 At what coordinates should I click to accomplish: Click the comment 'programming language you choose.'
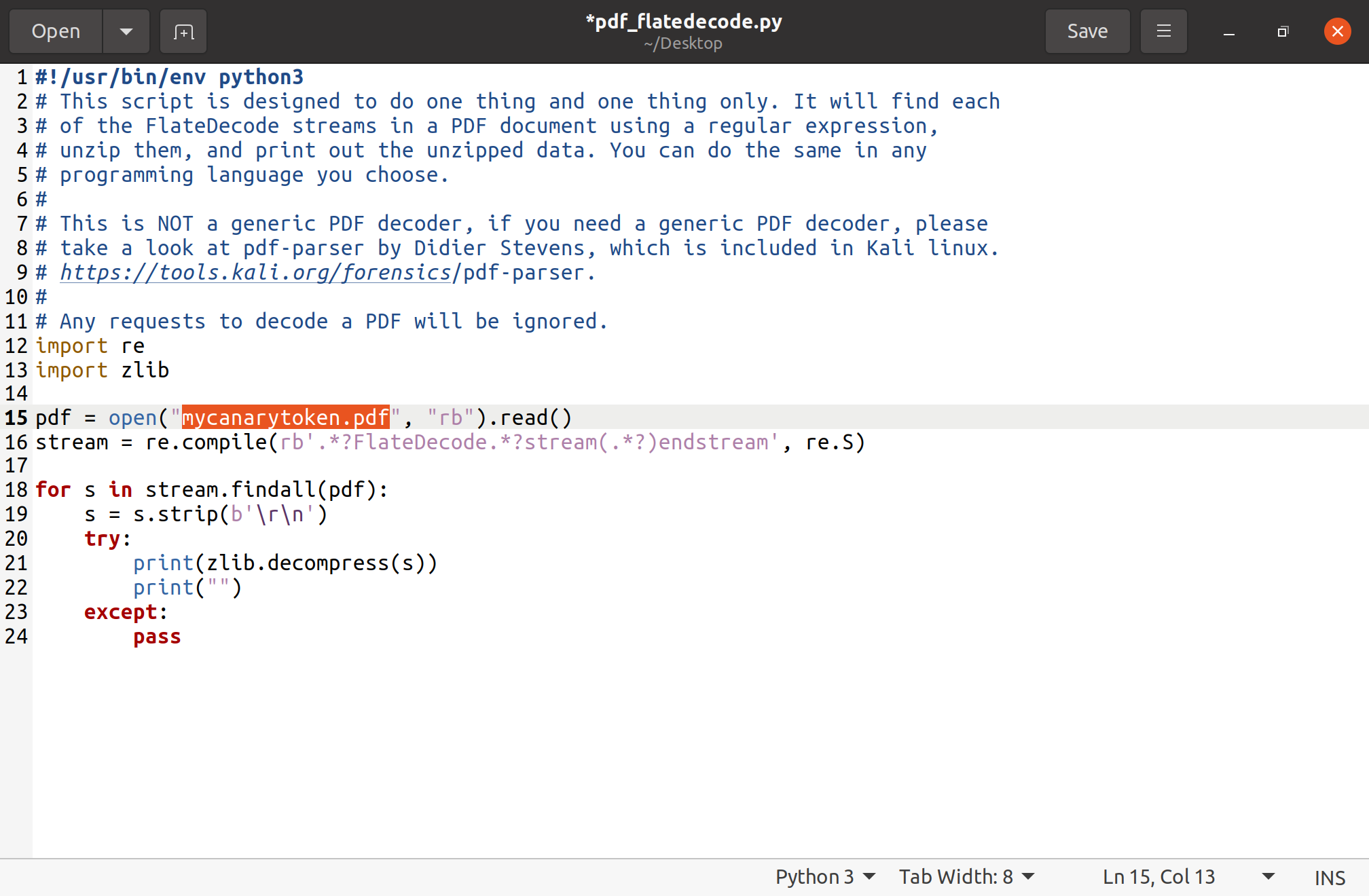coord(242,174)
